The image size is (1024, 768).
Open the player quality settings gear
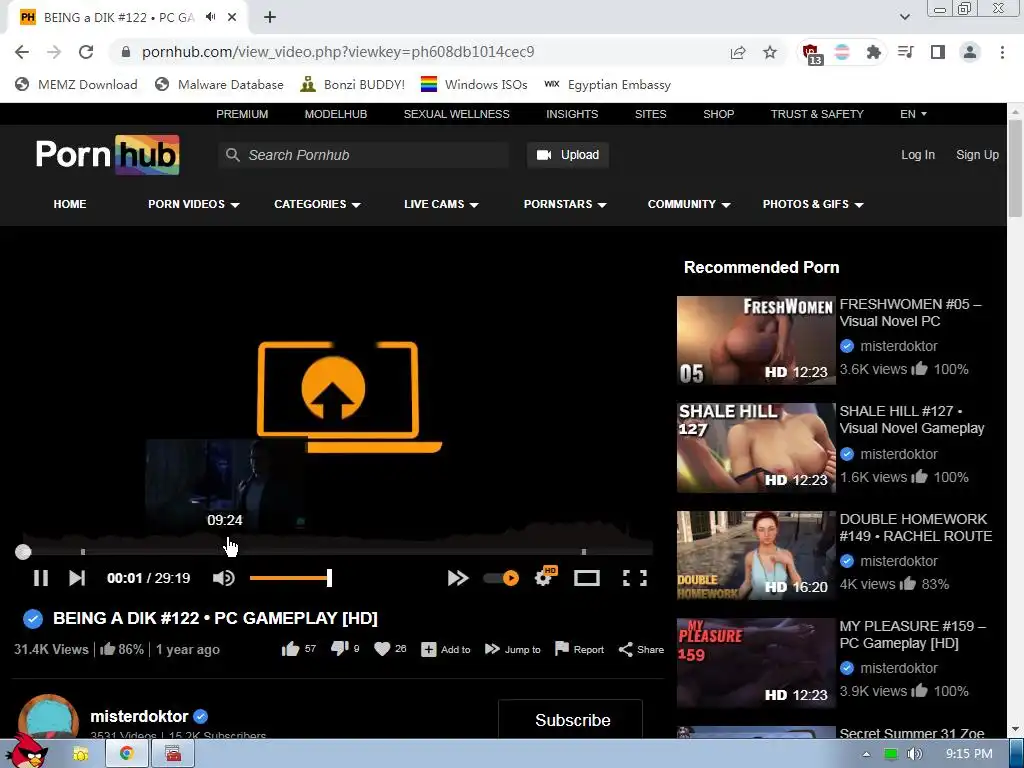(x=545, y=577)
